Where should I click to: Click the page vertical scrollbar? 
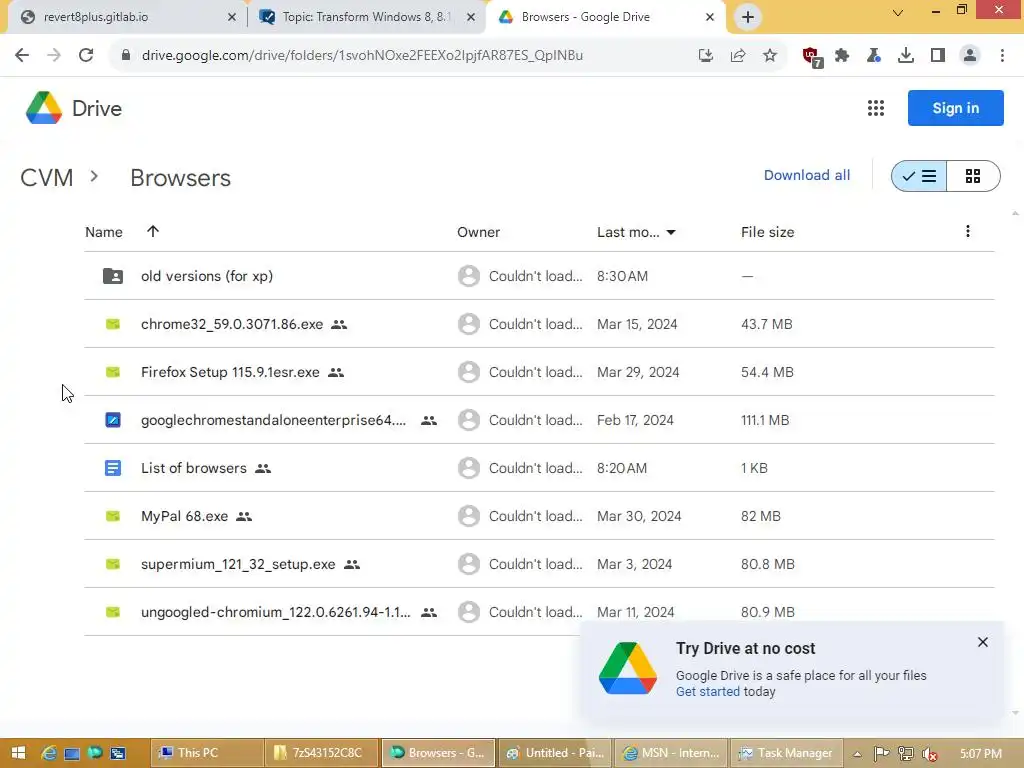[x=1015, y=462]
